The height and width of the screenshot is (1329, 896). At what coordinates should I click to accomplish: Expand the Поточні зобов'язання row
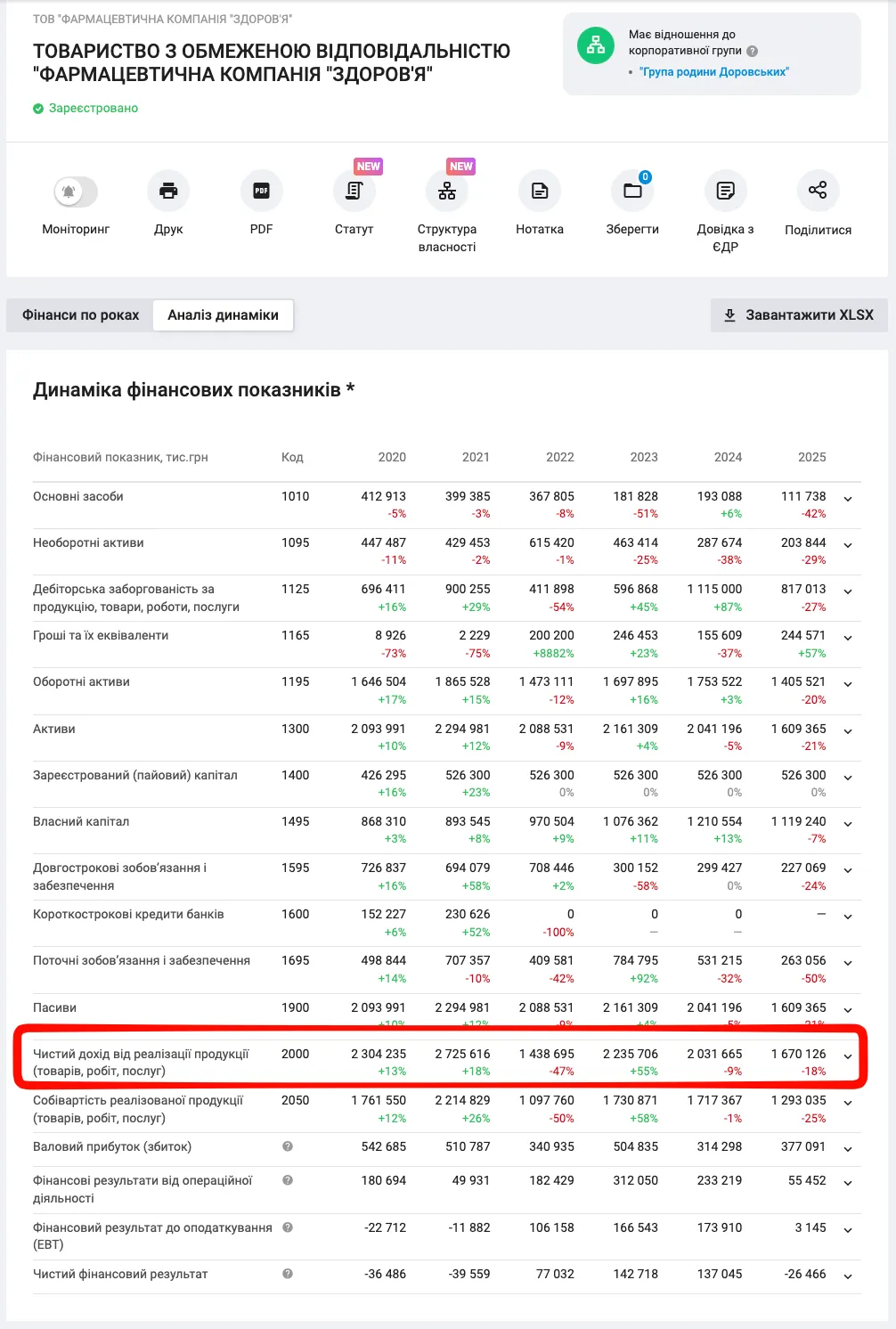pos(848,963)
